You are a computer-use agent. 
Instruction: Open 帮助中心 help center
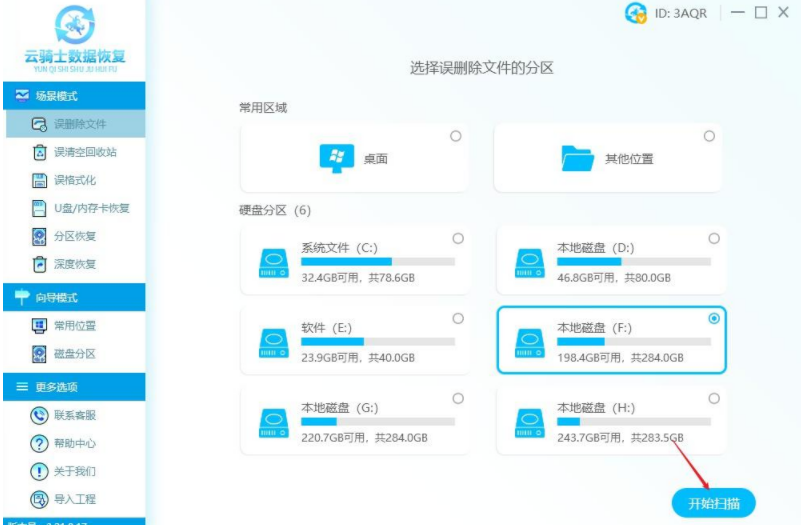pyautogui.click(x=75, y=443)
